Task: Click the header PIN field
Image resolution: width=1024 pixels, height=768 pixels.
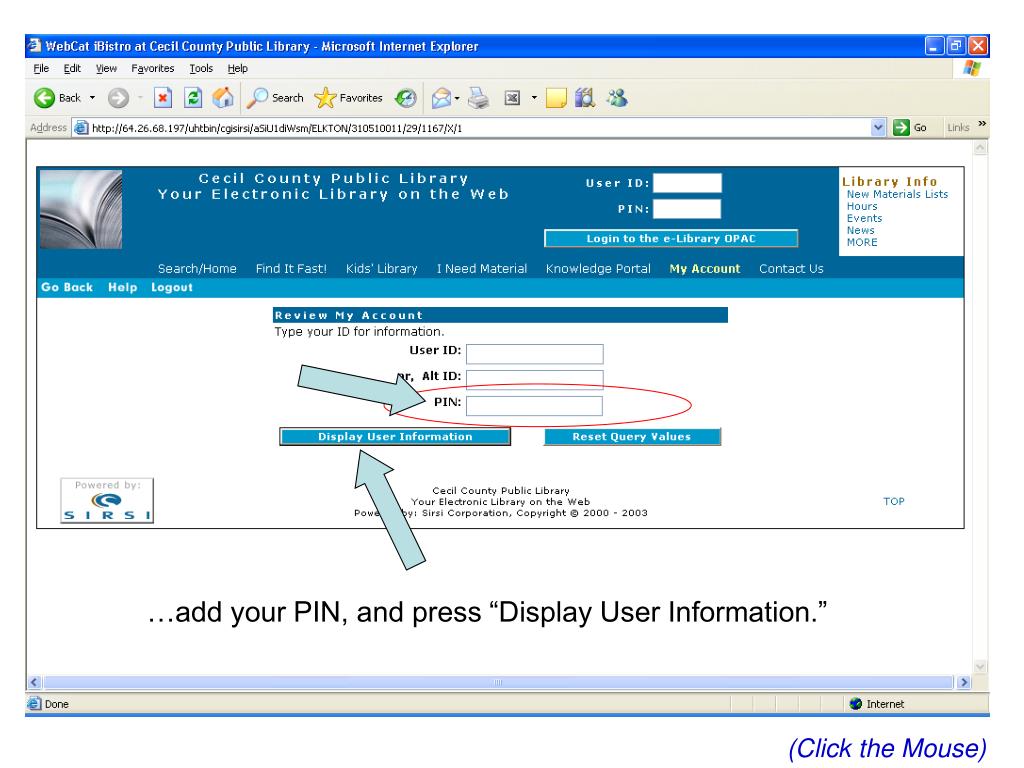Action: [x=687, y=209]
